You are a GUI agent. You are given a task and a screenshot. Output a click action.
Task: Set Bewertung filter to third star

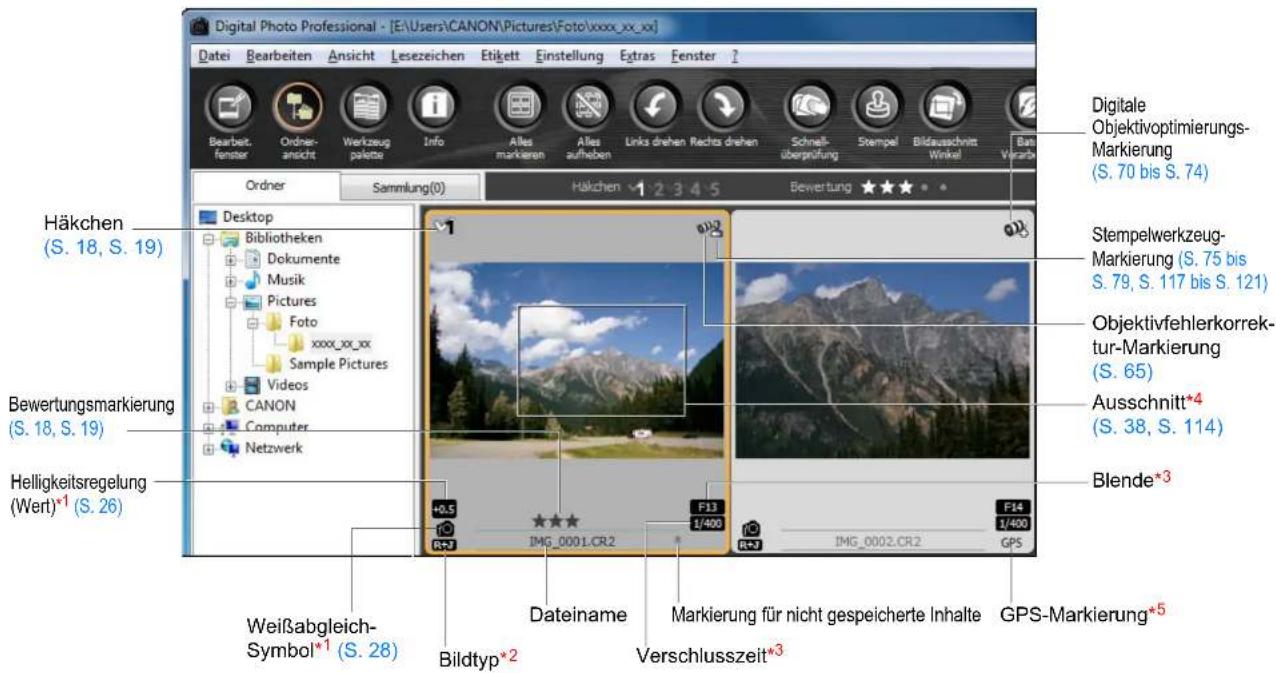click(x=906, y=187)
